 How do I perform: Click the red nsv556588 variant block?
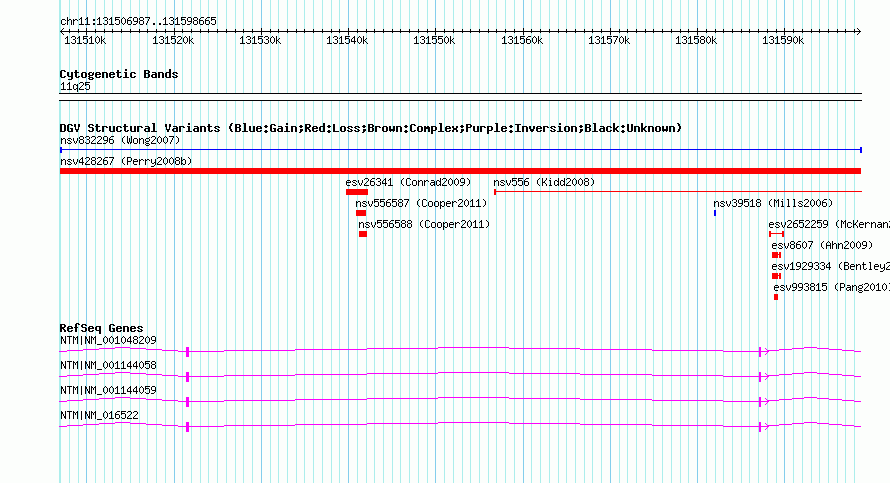point(363,234)
